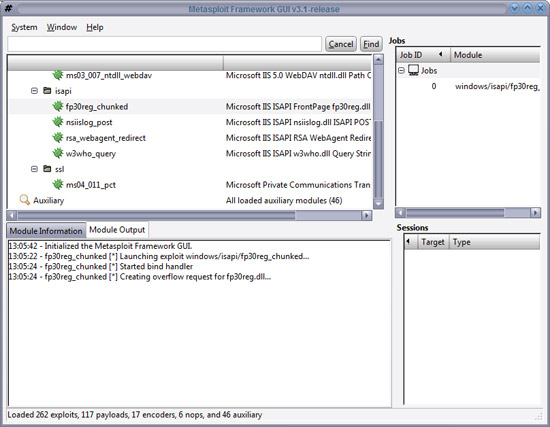Click the Cancel search button
This screenshot has width=550, height=427.
pyautogui.click(x=341, y=44)
